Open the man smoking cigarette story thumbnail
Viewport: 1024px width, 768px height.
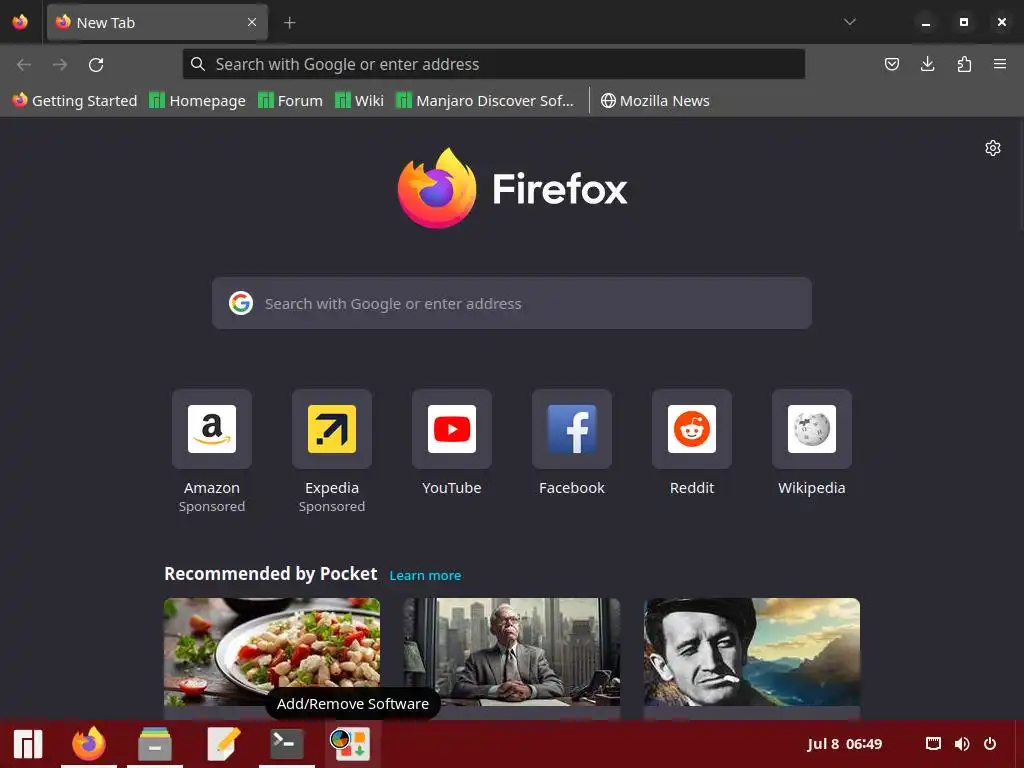pos(752,652)
